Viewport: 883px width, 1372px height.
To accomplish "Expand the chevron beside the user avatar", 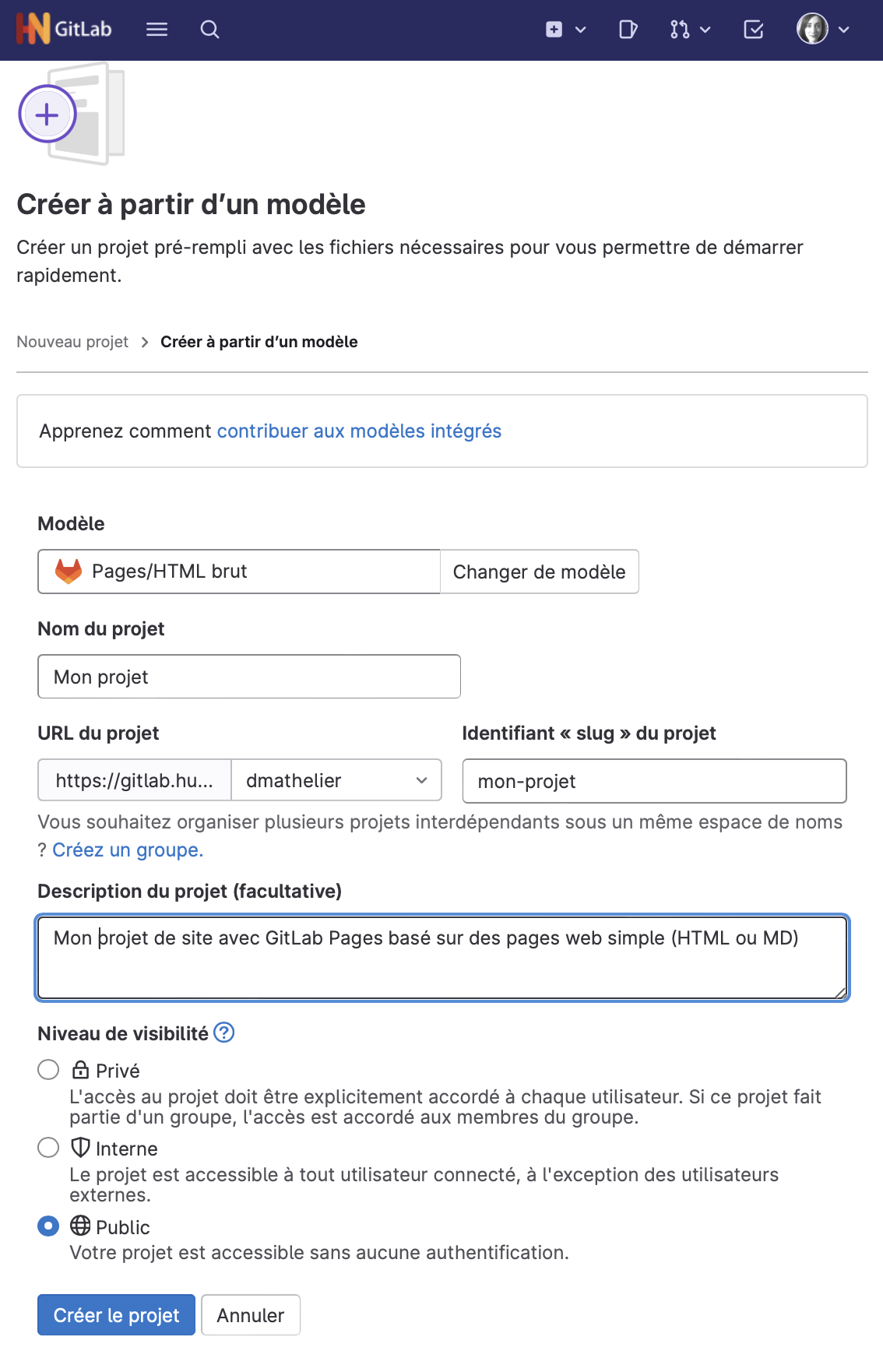I will point(844,30).
